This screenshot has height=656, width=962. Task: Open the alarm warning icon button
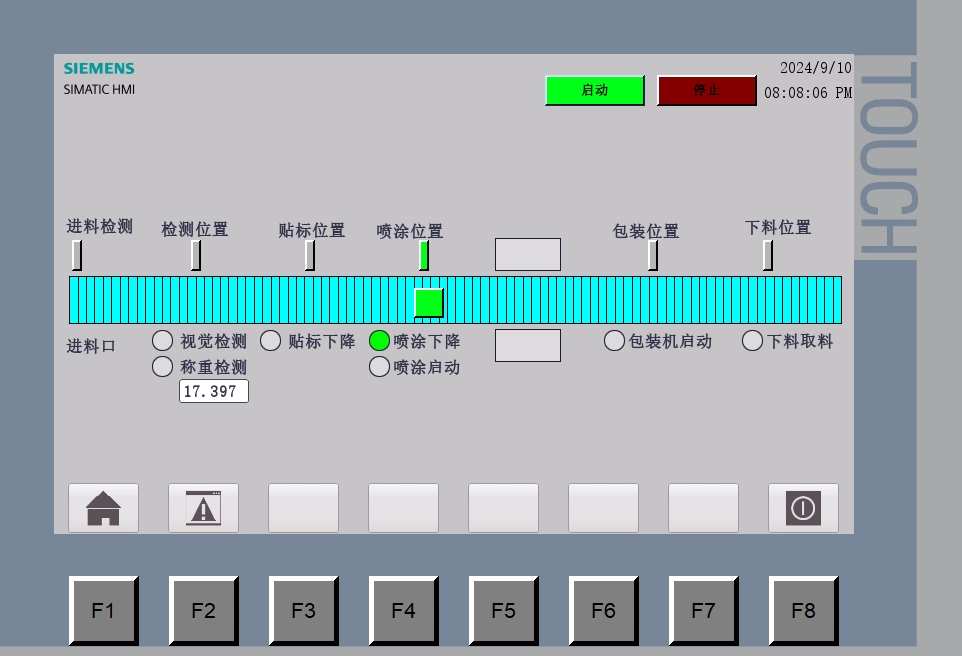point(203,508)
